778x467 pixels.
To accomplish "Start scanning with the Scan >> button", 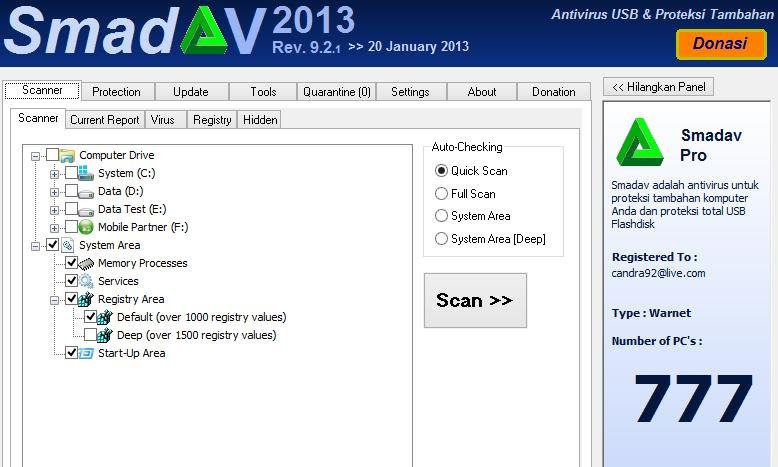I will point(475,300).
